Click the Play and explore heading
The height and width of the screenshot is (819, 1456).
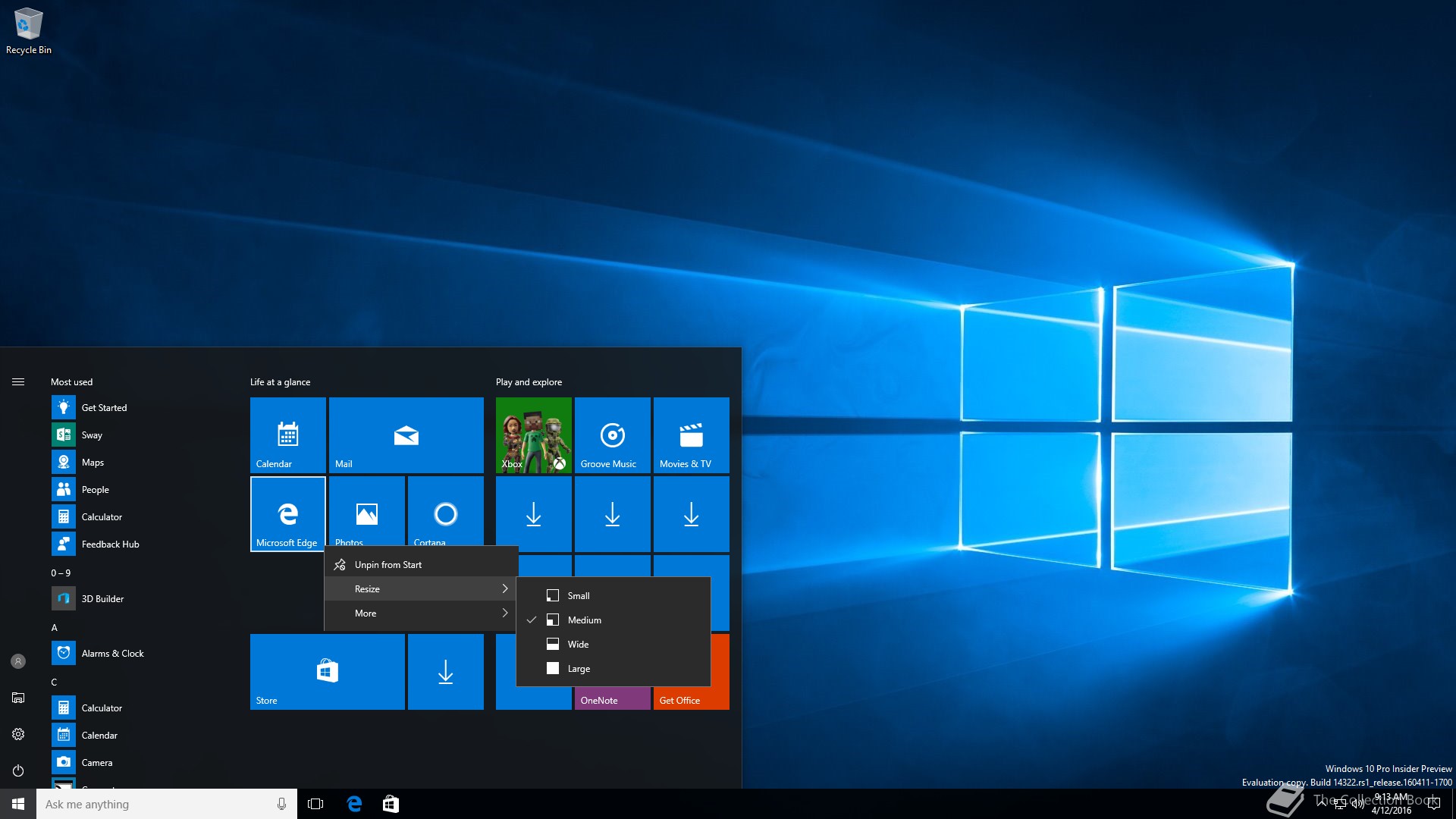(x=529, y=382)
